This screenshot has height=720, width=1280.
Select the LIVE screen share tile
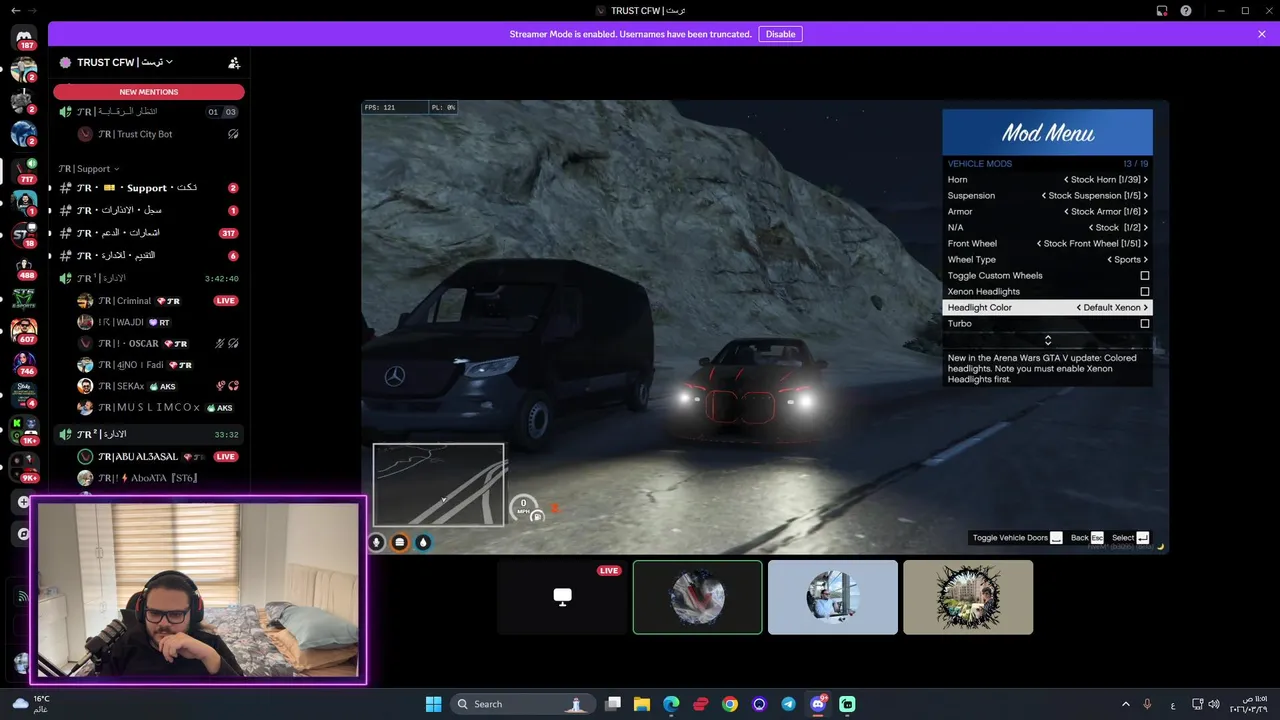562,597
